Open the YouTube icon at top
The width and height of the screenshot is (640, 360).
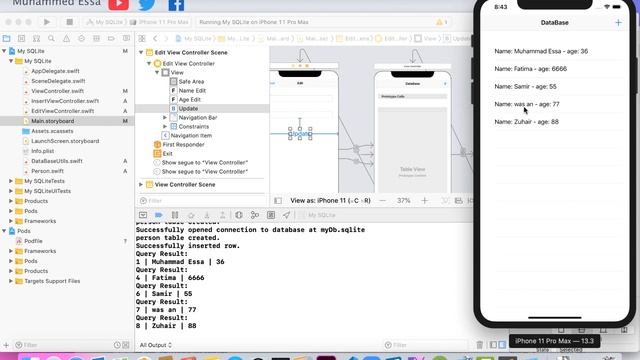tap(118, 4)
